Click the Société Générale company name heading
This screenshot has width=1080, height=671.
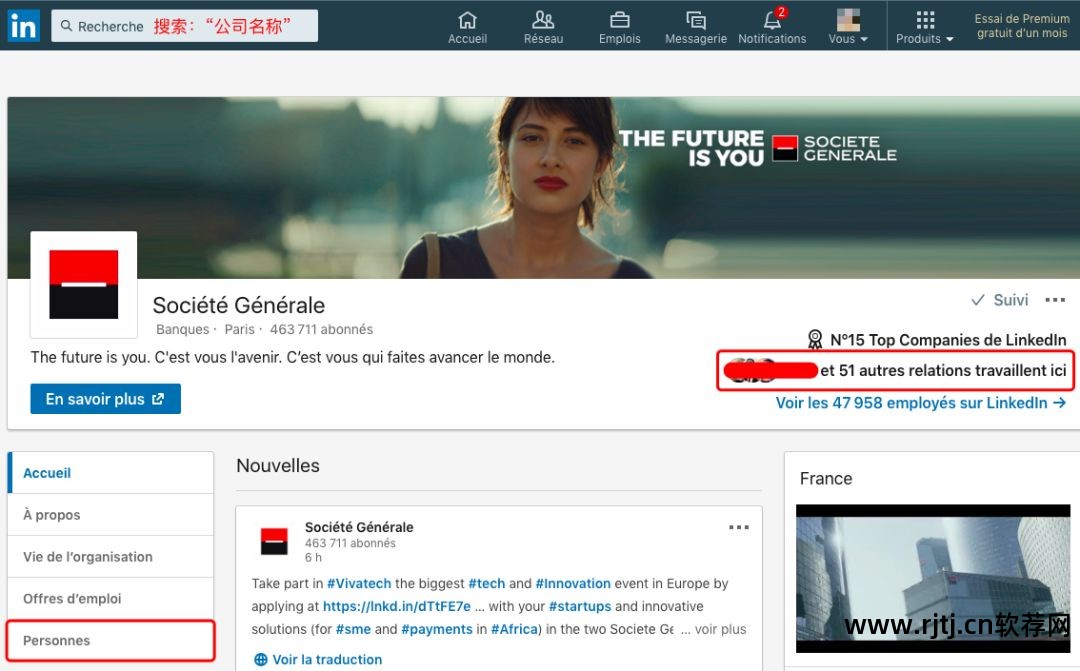(x=238, y=305)
